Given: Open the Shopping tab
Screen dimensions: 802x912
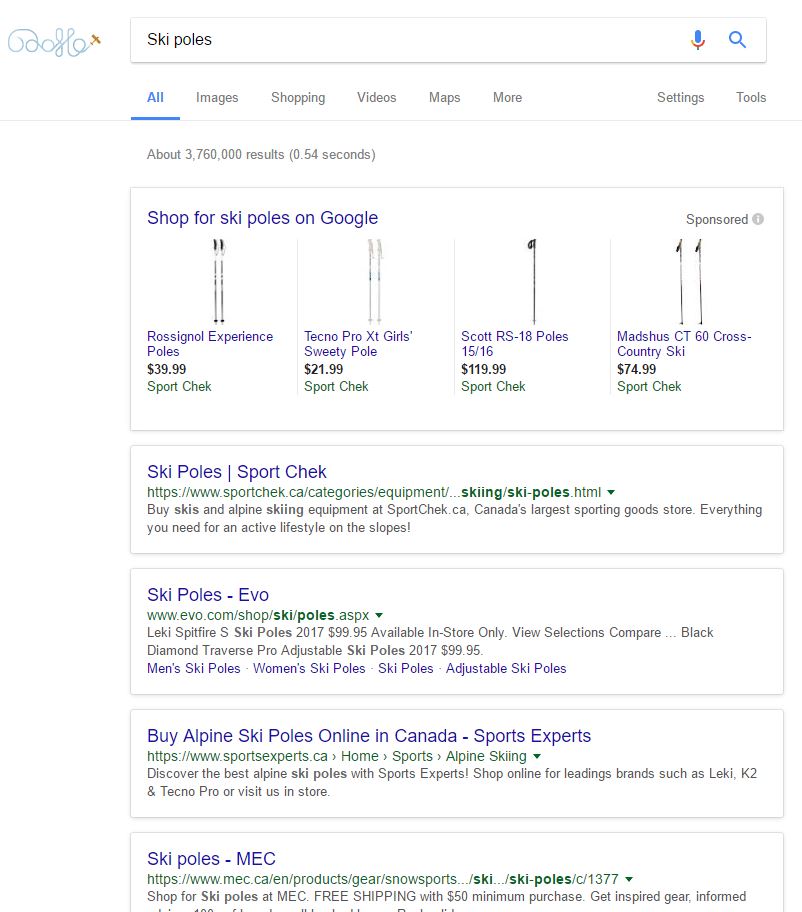Looking at the screenshot, I should point(298,98).
